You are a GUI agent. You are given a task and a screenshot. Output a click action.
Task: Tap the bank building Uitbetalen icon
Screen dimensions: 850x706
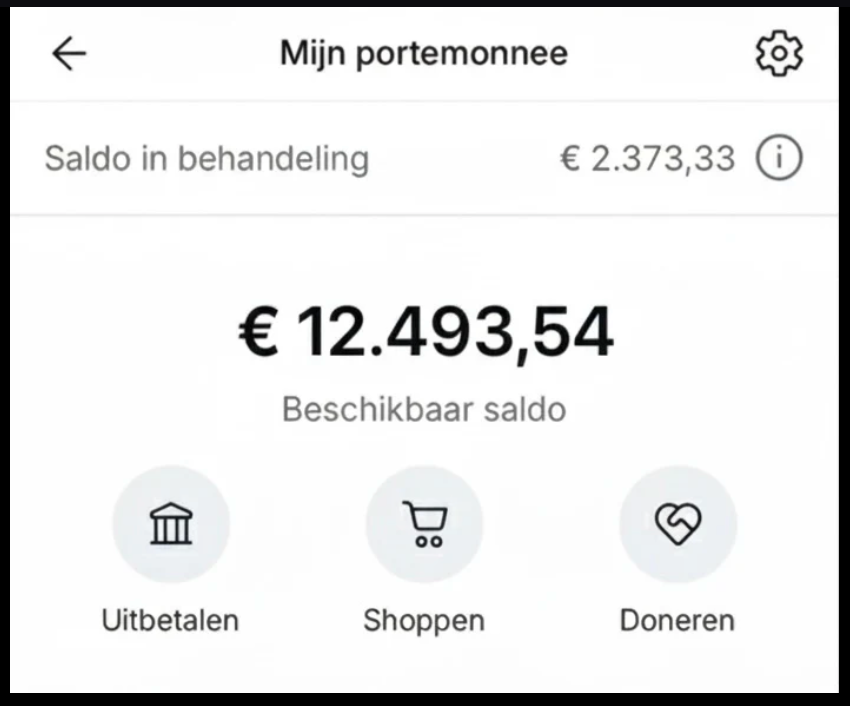click(171, 523)
